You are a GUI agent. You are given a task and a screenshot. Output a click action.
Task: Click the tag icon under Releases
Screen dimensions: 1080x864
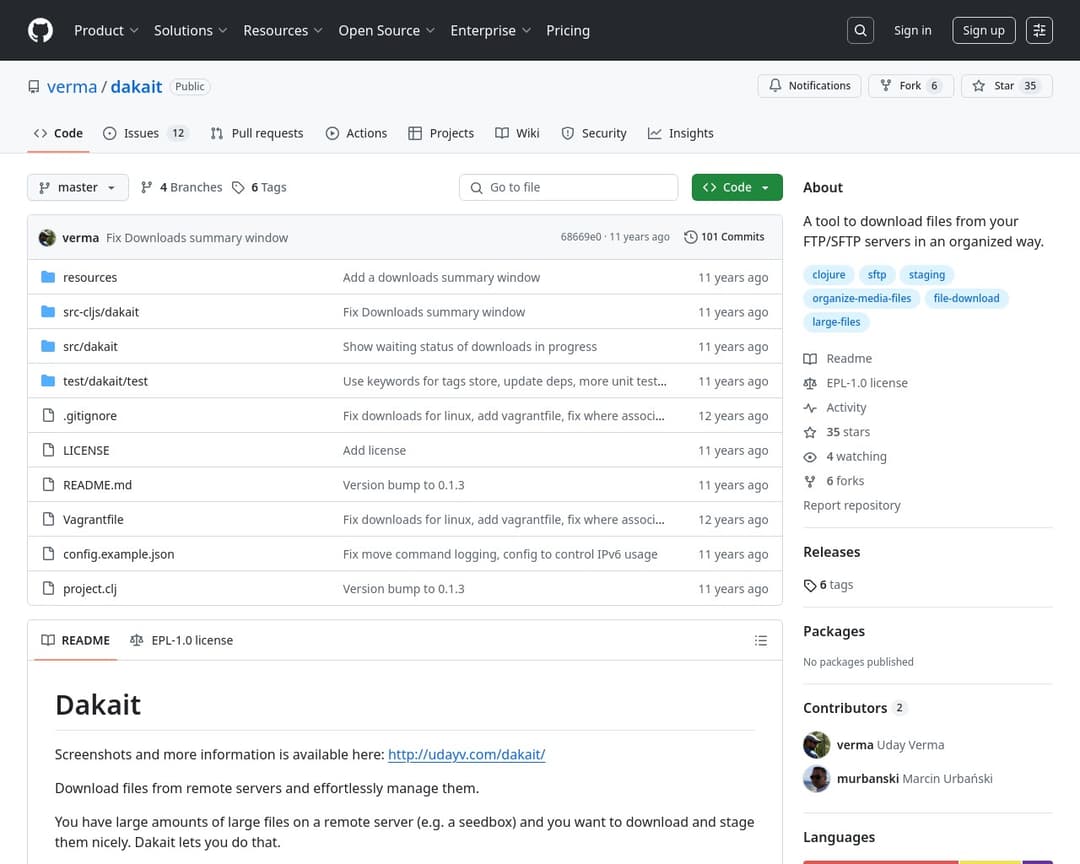coord(810,585)
